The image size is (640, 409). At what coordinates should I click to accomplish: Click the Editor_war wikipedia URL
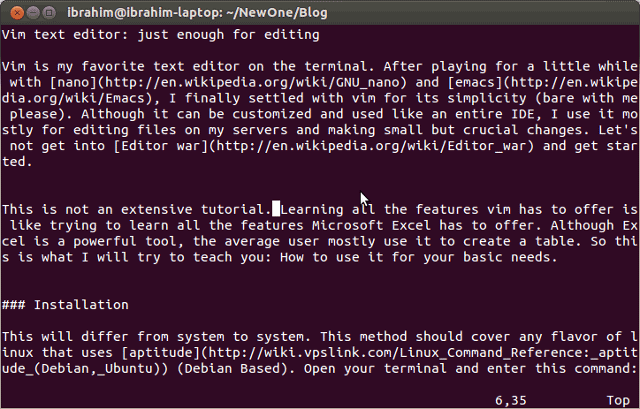(371, 146)
